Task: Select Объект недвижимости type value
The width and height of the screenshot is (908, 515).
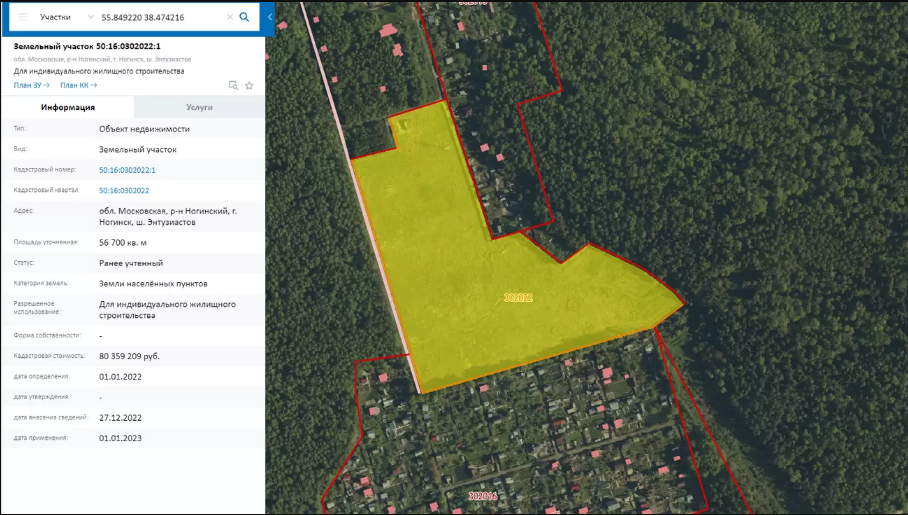Action: pos(144,129)
